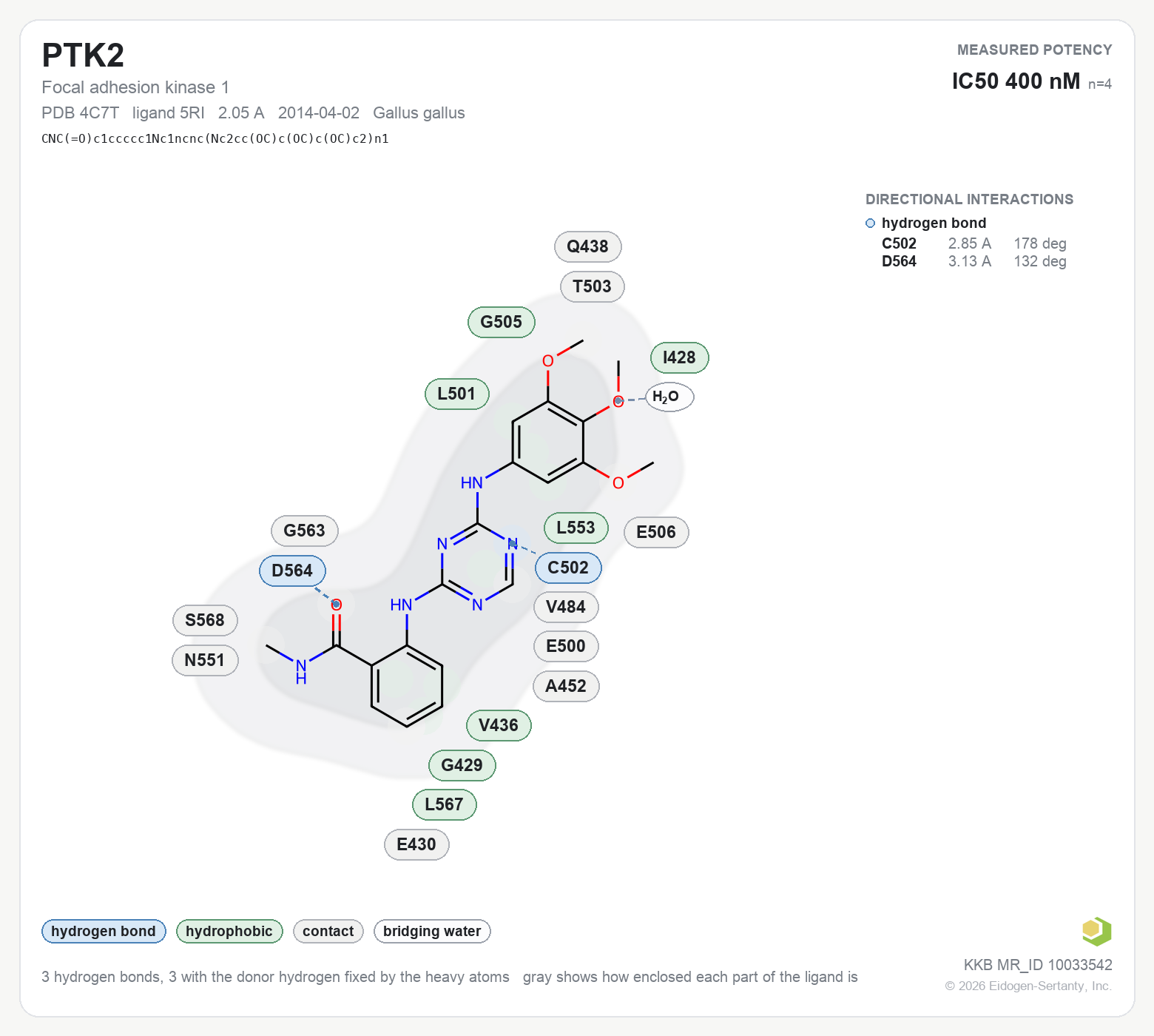Click hydrophobic residue V436

click(x=499, y=725)
